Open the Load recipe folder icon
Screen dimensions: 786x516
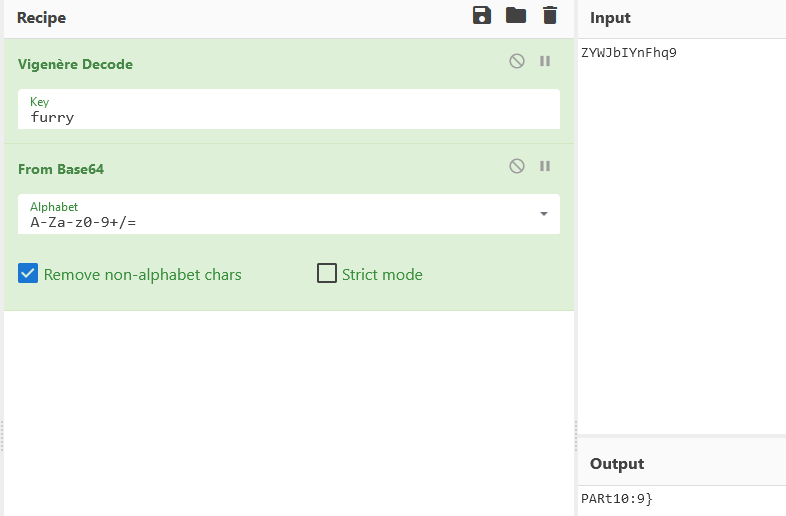coord(516,16)
